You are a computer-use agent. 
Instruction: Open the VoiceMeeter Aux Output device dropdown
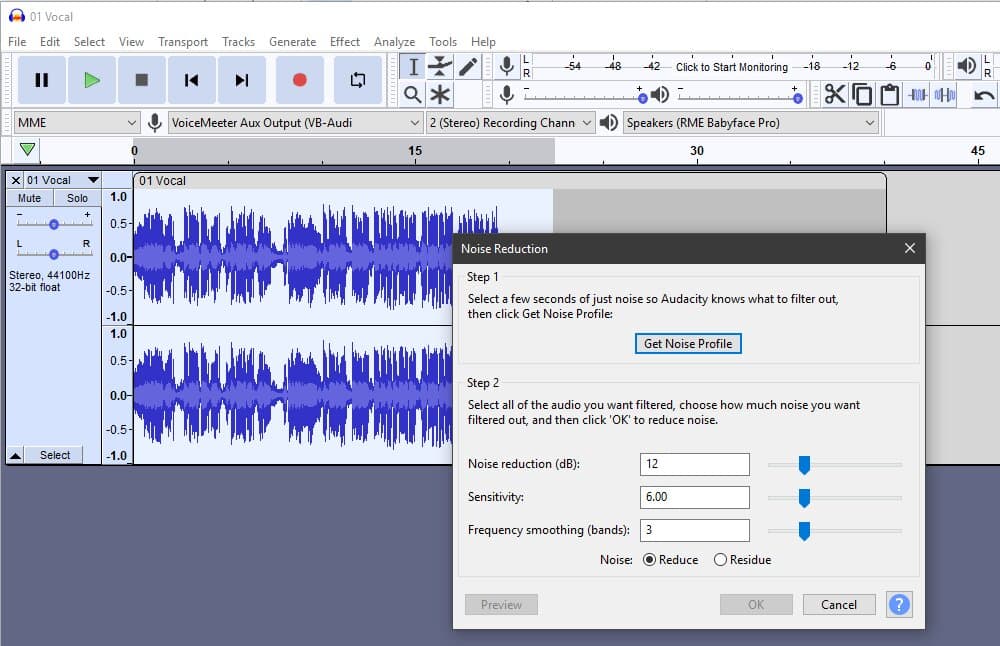[x=295, y=122]
